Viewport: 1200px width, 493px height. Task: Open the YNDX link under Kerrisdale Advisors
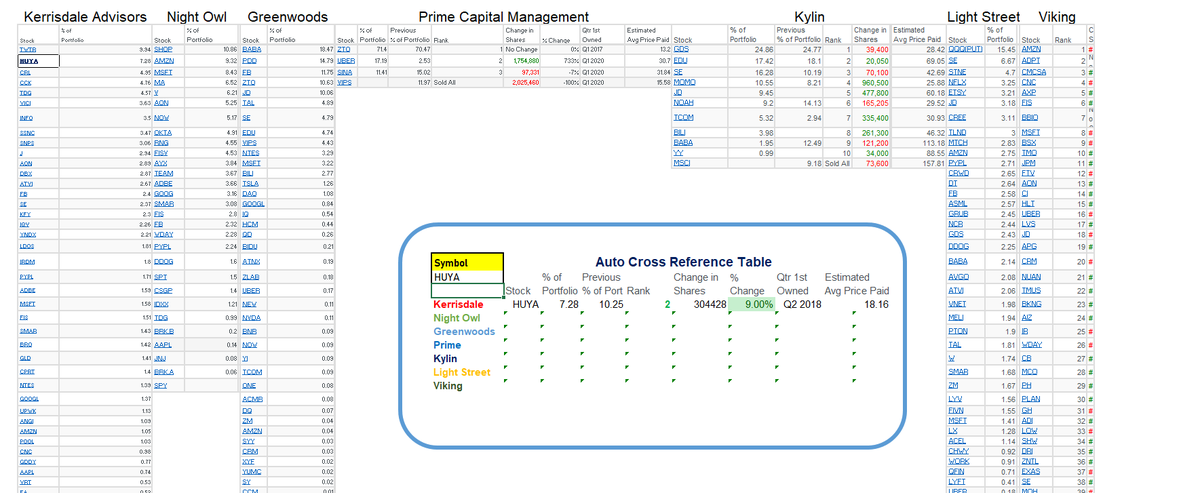28,235
